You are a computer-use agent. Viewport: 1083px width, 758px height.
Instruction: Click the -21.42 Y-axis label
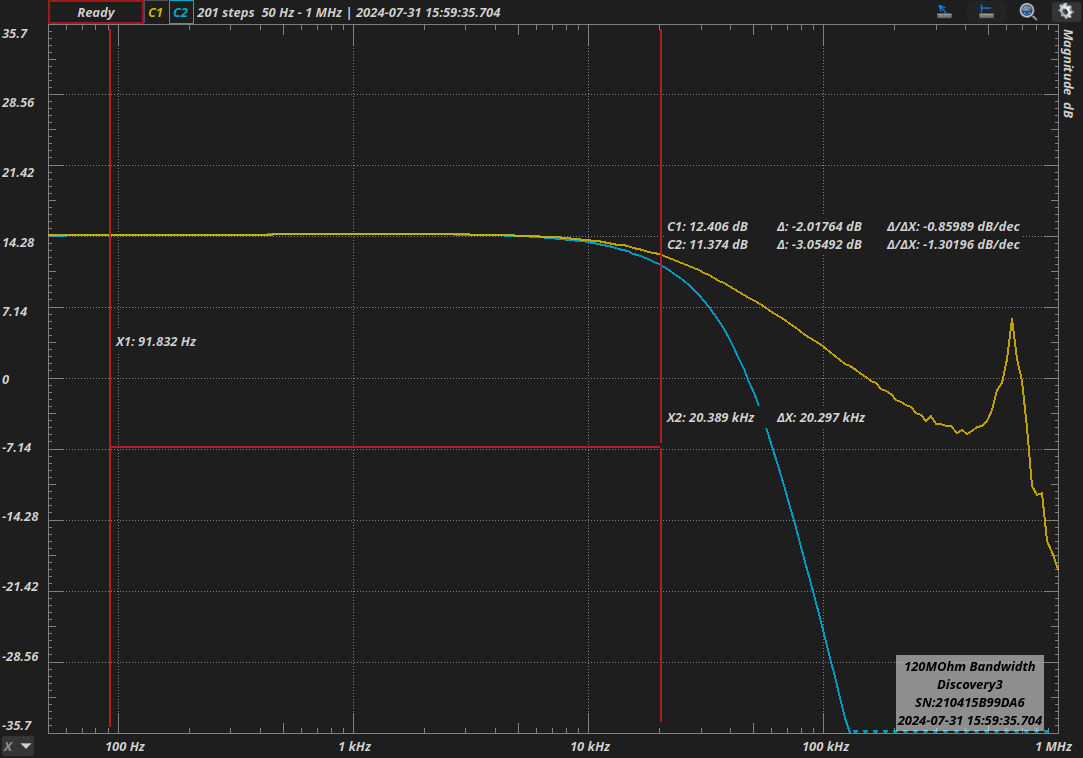(20, 587)
